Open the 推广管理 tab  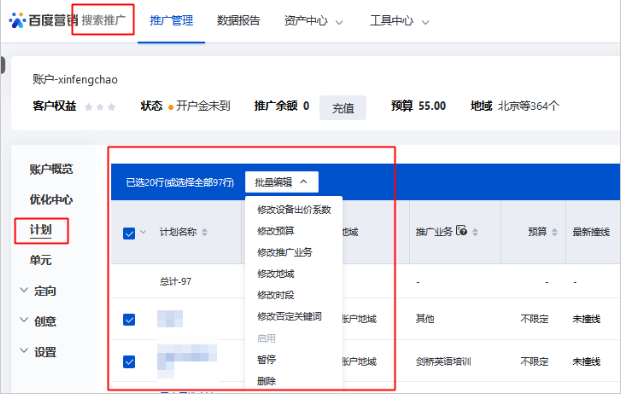pyautogui.click(x=171, y=21)
